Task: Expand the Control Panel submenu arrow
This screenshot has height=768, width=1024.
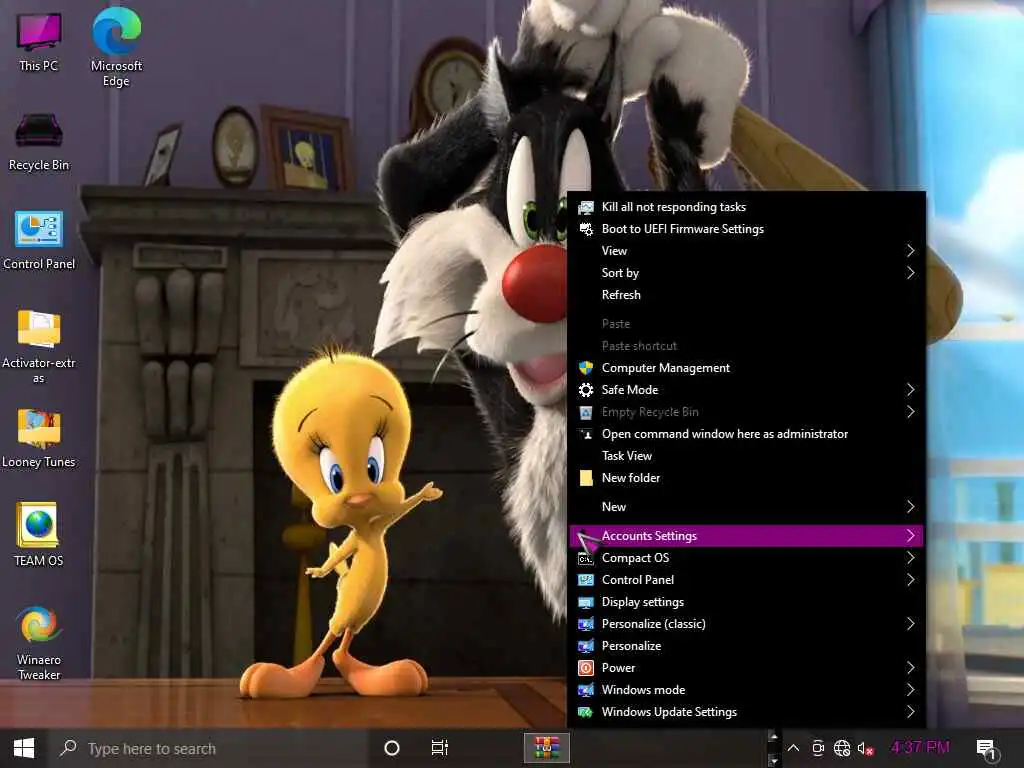Action: click(x=910, y=580)
